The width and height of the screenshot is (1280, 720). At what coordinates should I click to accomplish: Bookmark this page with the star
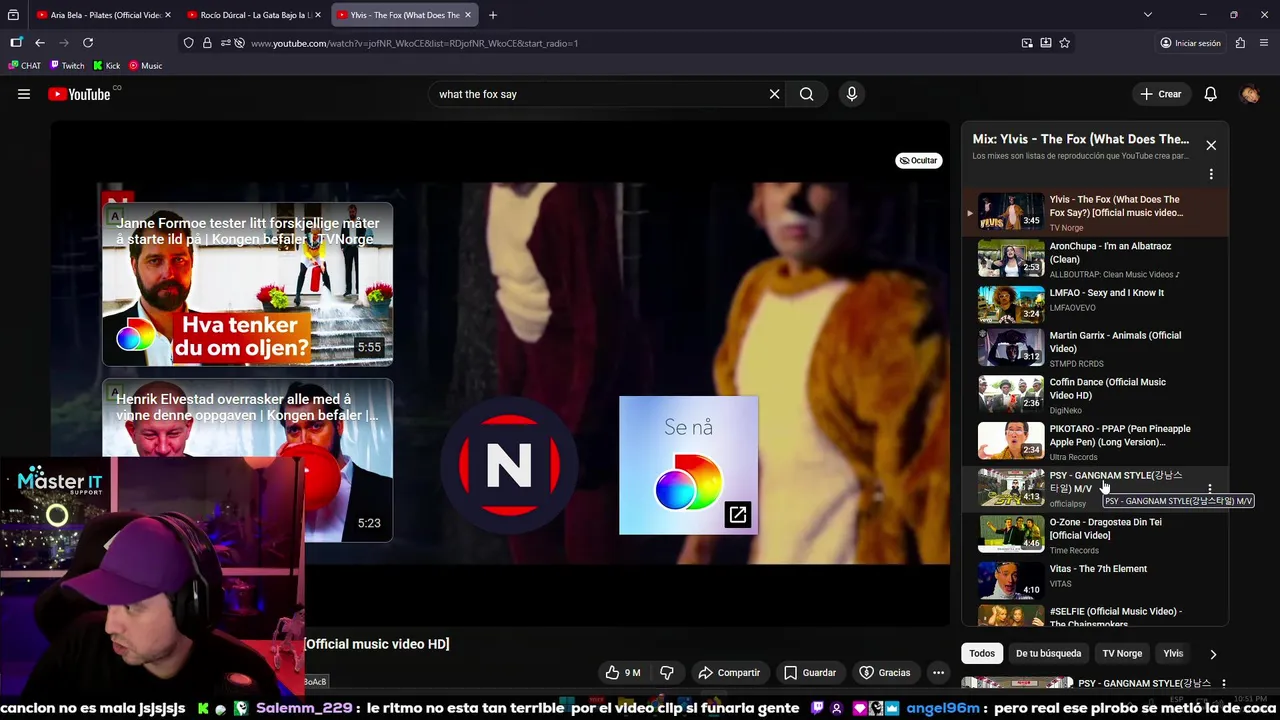[x=1065, y=43]
